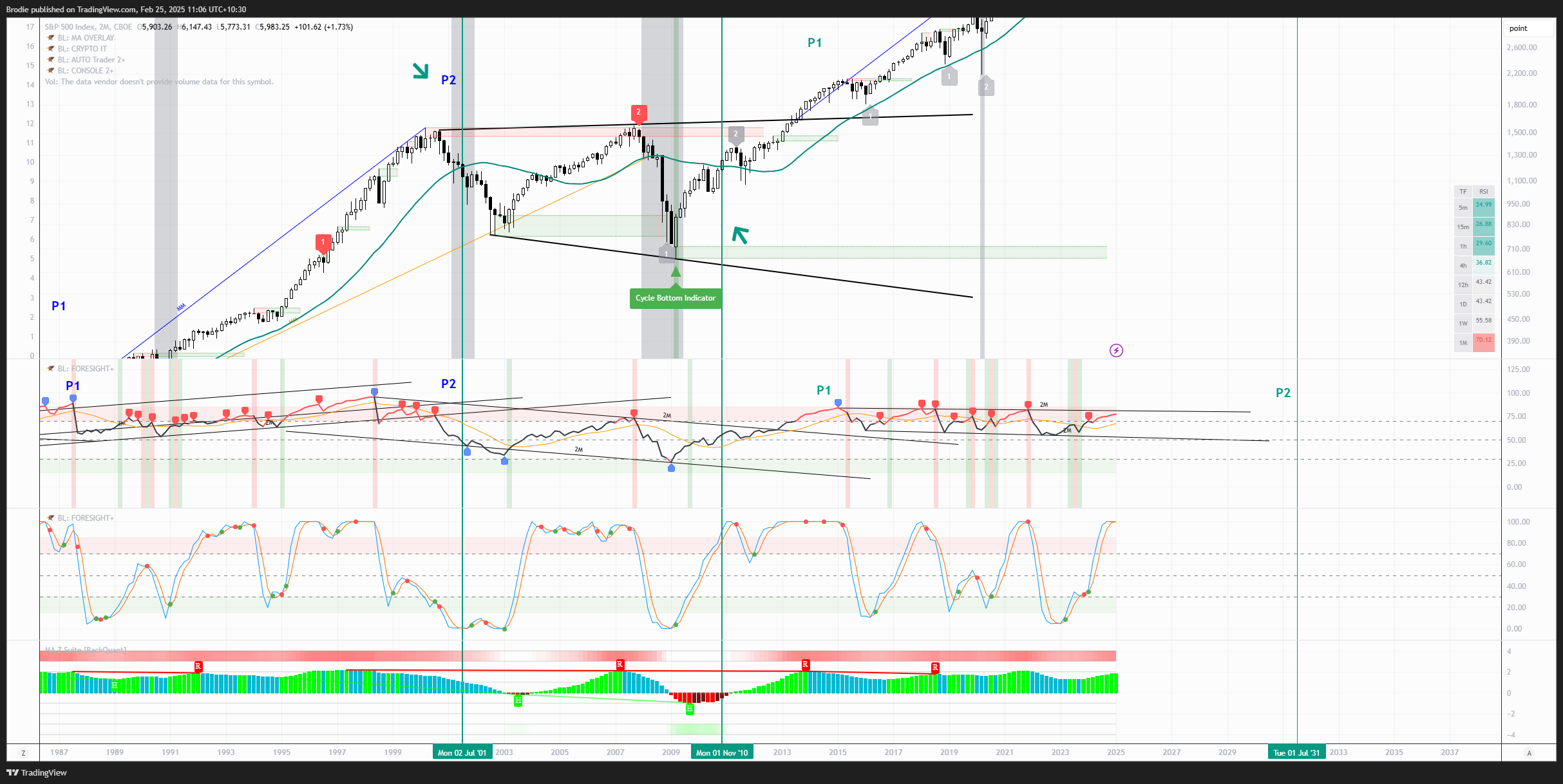The height and width of the screenshot is (784, 1563).
Task: Select the Mon 02 Jul '01 date label
Action: pos(462,752)
